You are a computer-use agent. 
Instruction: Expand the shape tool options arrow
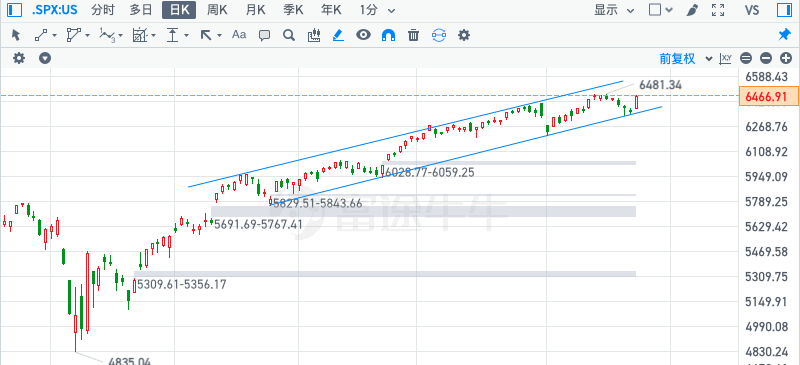88,36
